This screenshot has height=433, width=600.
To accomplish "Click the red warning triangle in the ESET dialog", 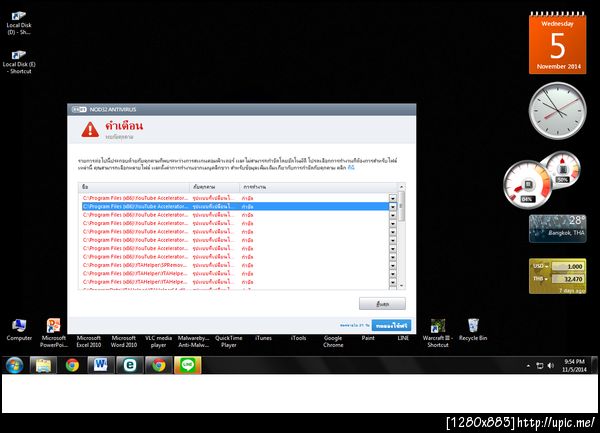I will pos(90,130).
